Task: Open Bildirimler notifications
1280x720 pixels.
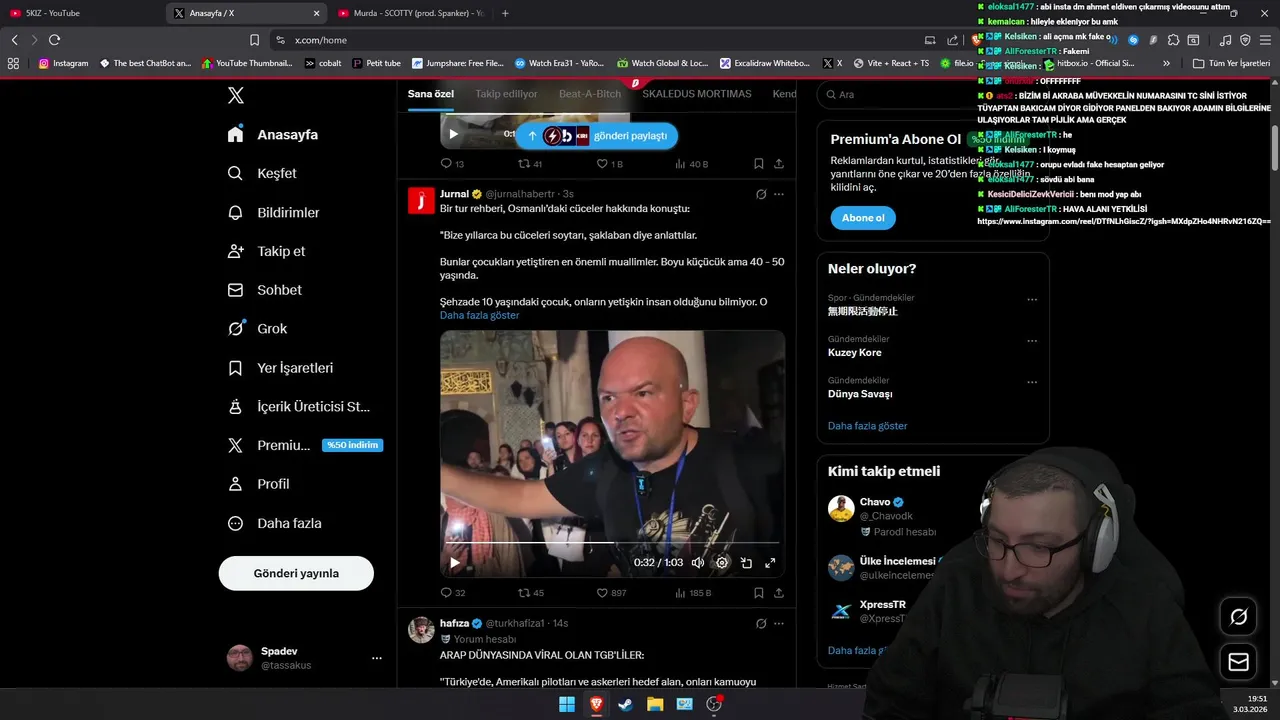Action: 274,212
